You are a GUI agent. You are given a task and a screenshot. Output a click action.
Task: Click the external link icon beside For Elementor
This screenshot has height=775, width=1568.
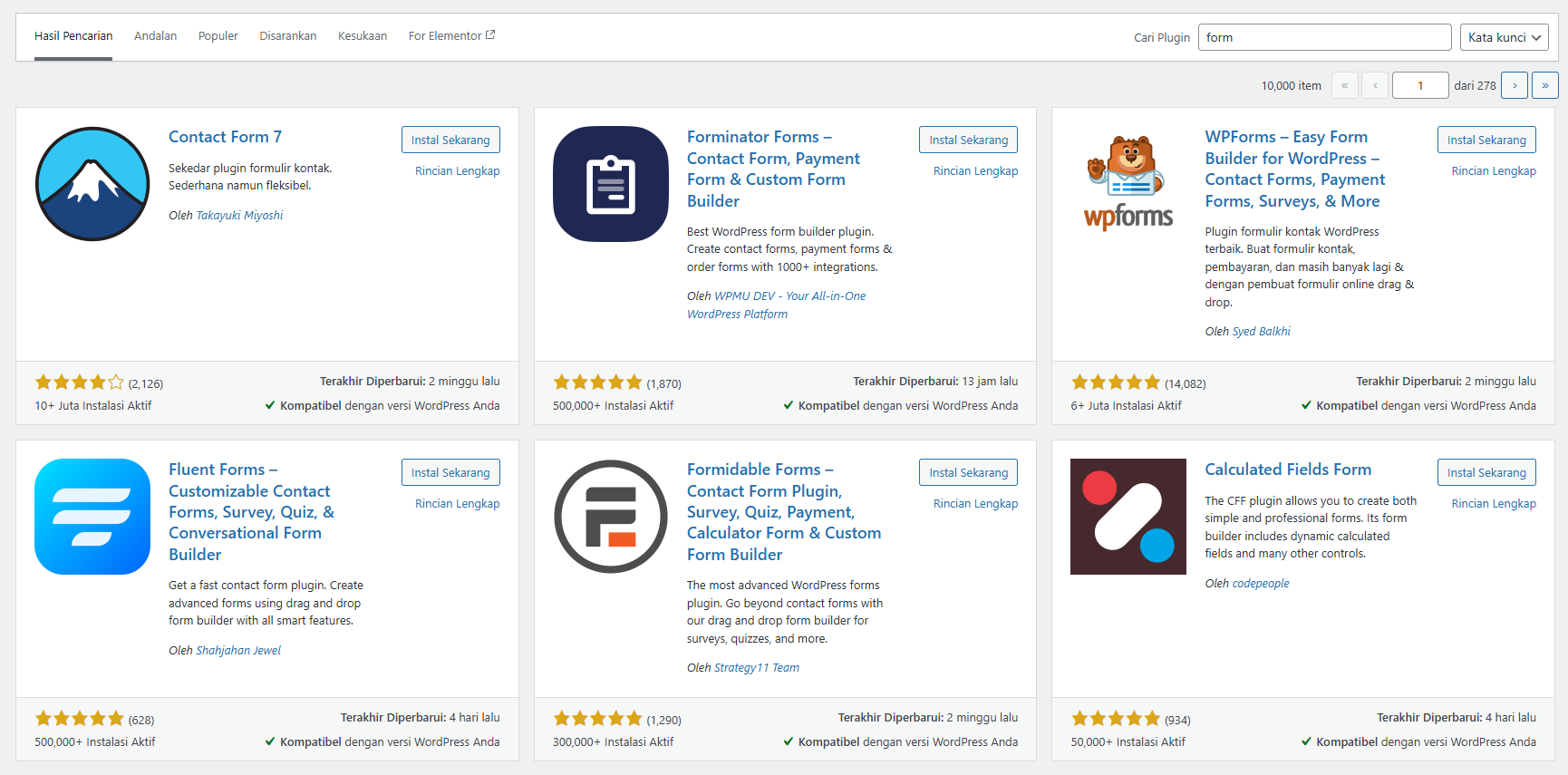pos(490,35)
